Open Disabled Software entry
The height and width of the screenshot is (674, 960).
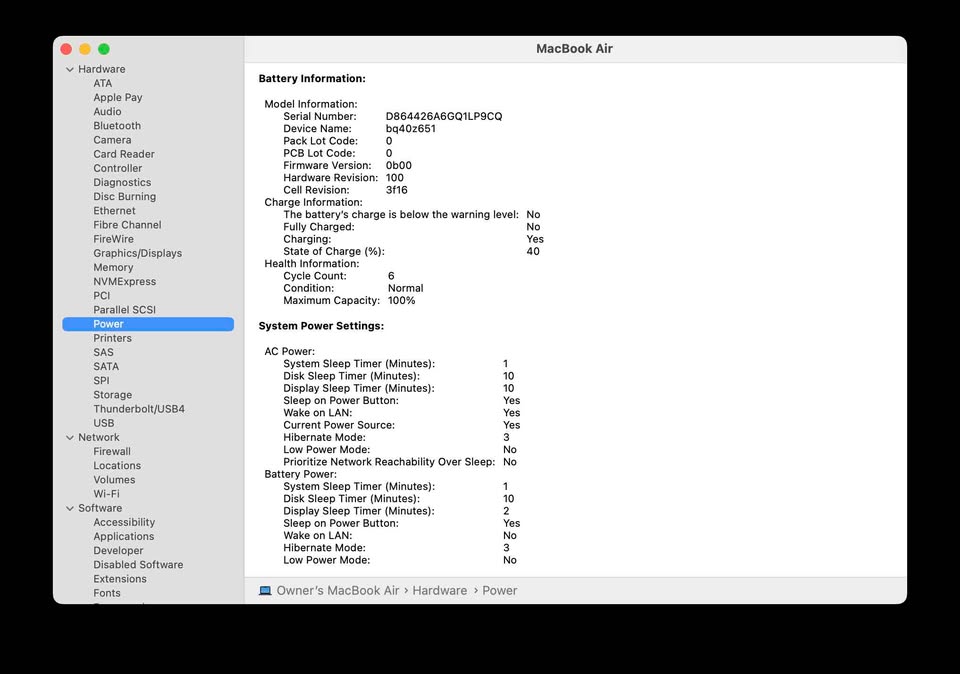click(x=138, y=565)
